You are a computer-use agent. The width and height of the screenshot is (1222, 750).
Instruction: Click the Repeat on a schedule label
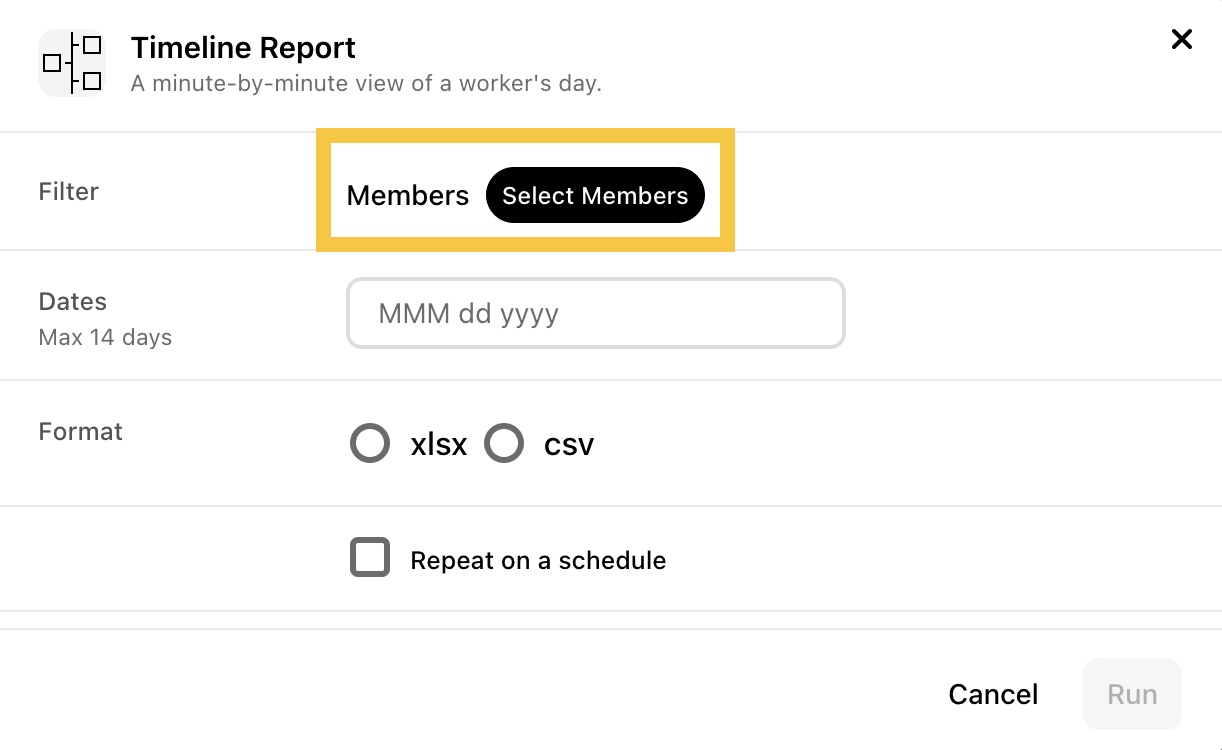[x=538, y=560]
